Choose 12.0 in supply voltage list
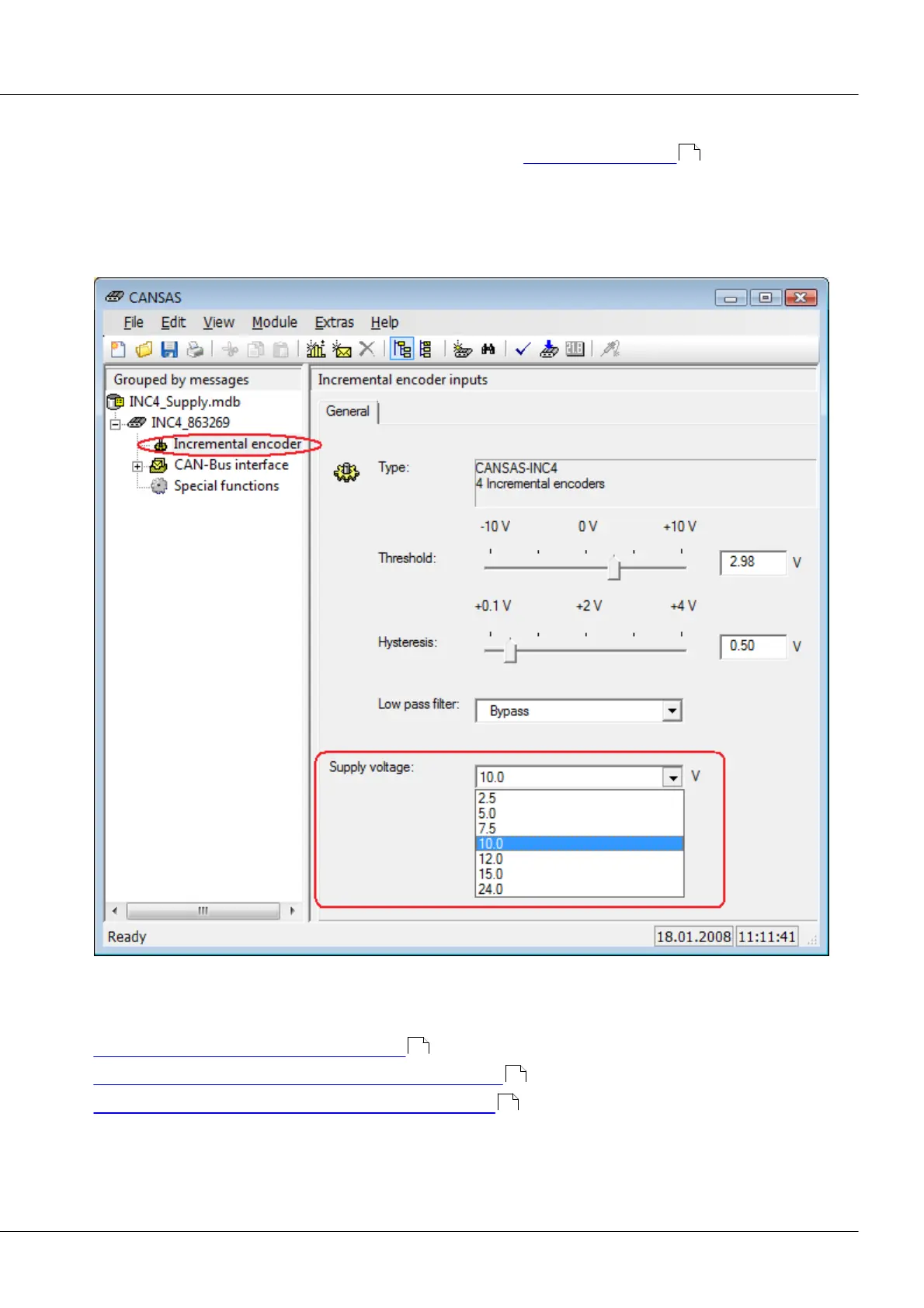 point(579,859)
